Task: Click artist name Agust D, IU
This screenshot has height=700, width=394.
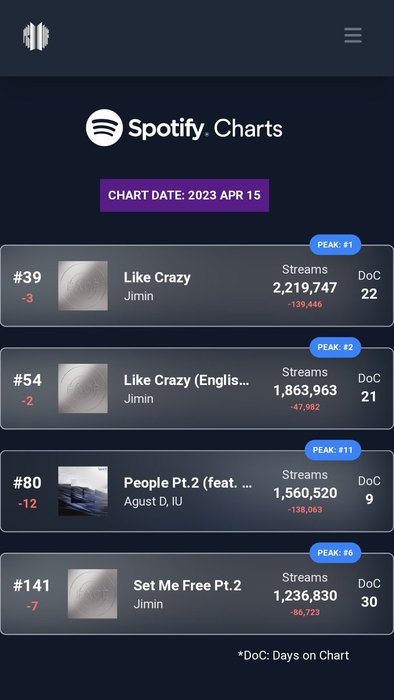Action: [x=153, y=501]
